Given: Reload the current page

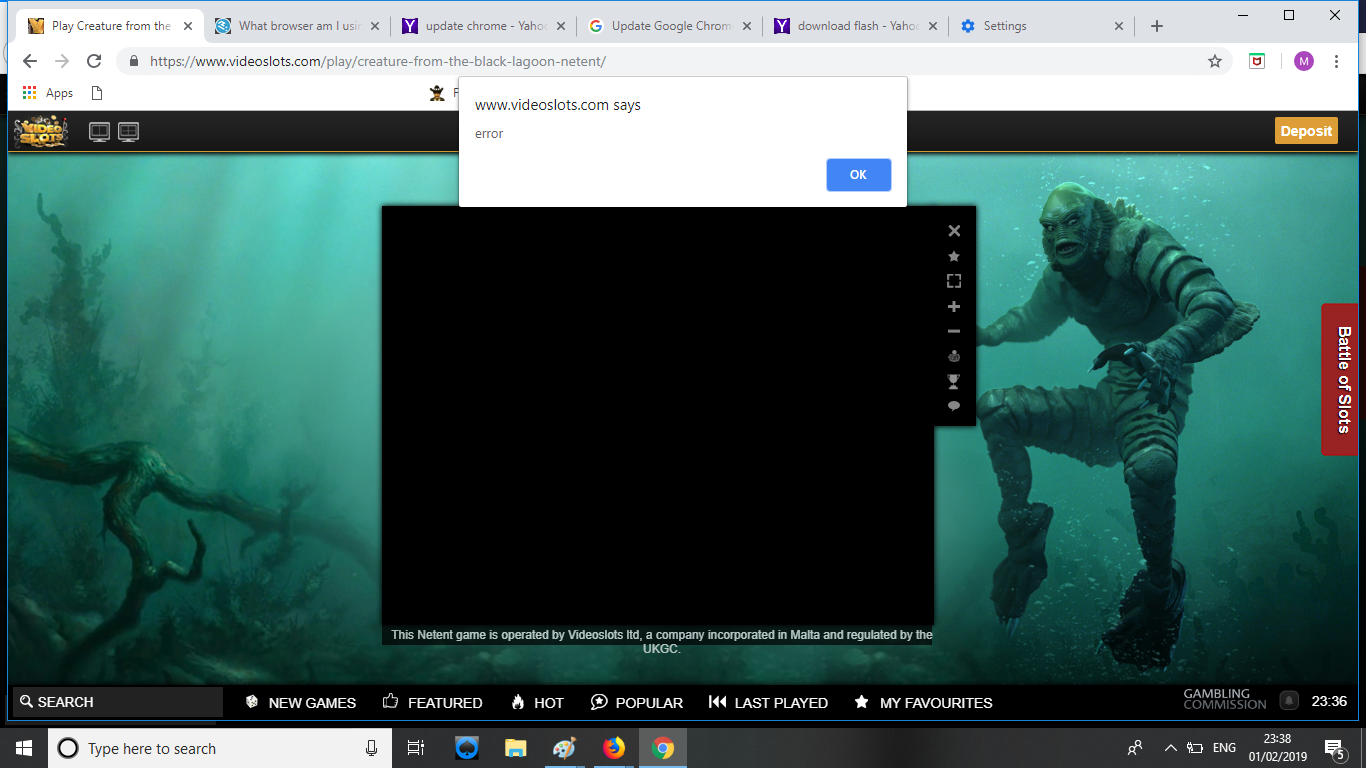Looking at the screenshot, I should pyautogui.click(x=94, y=61).
